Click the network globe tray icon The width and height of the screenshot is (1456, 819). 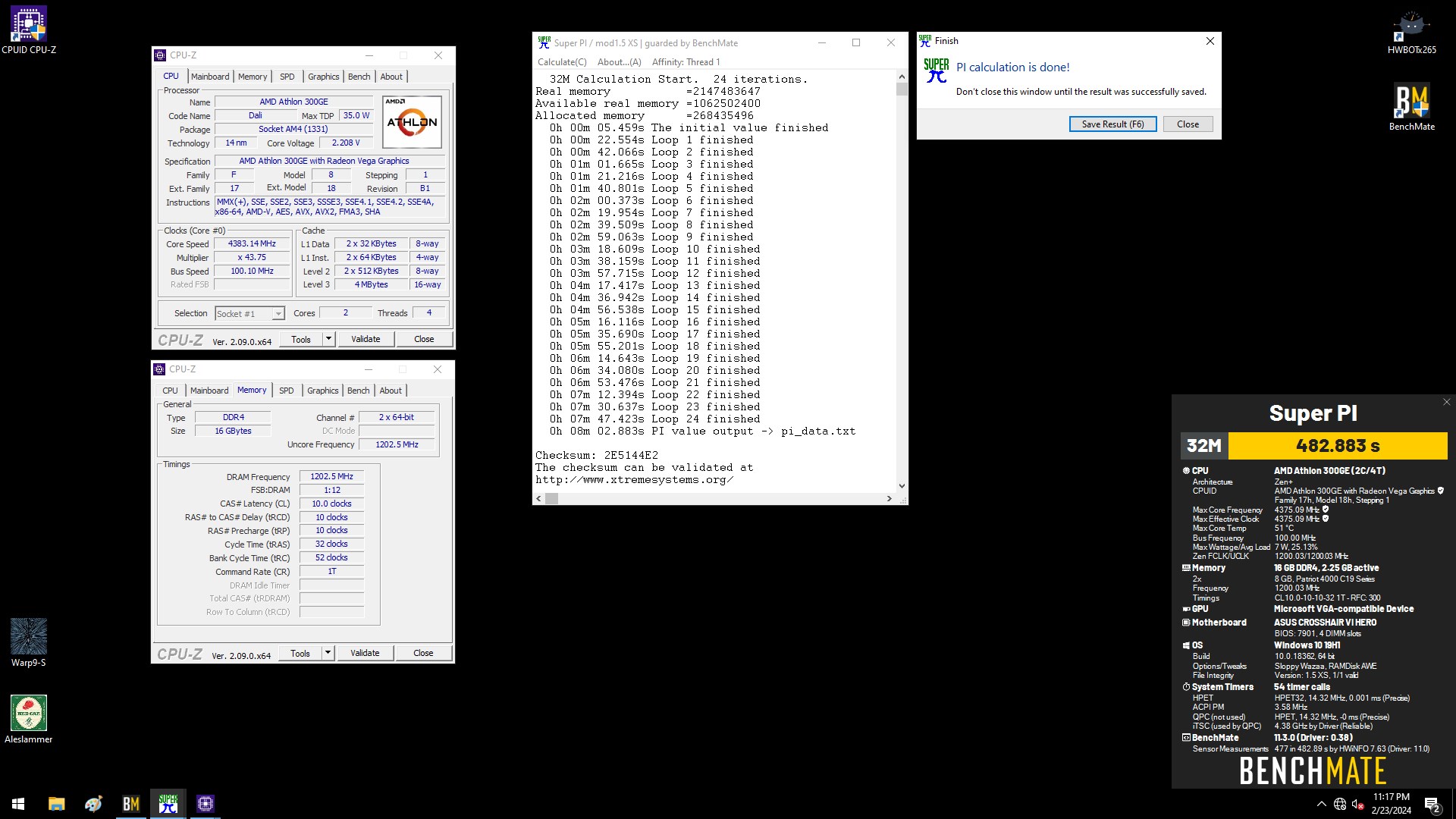(x=1340, y=804)
